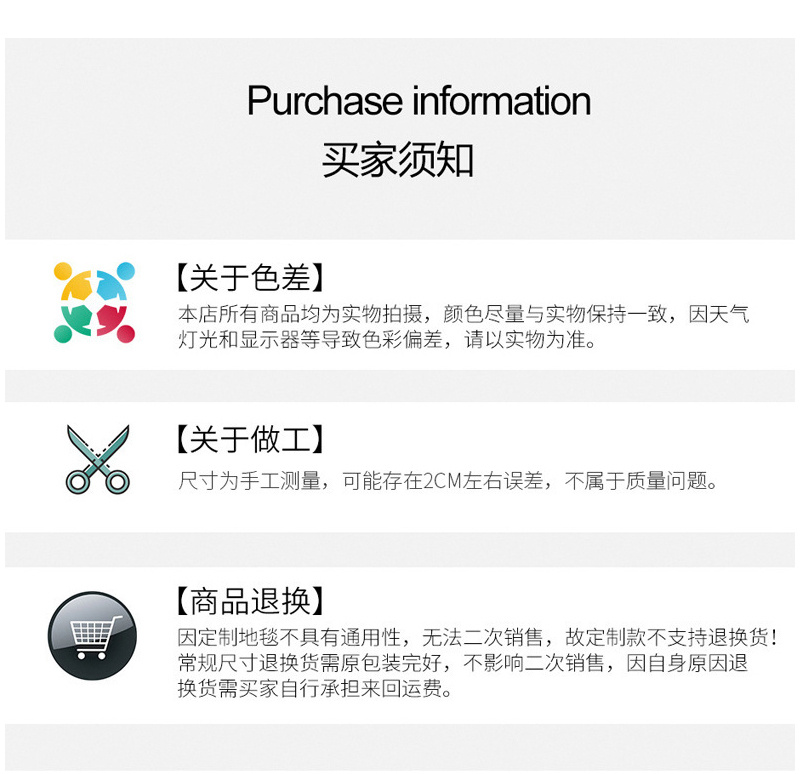The image size is (800, 774).
Task: Click the "Purchase information" title
Action: 418,101
